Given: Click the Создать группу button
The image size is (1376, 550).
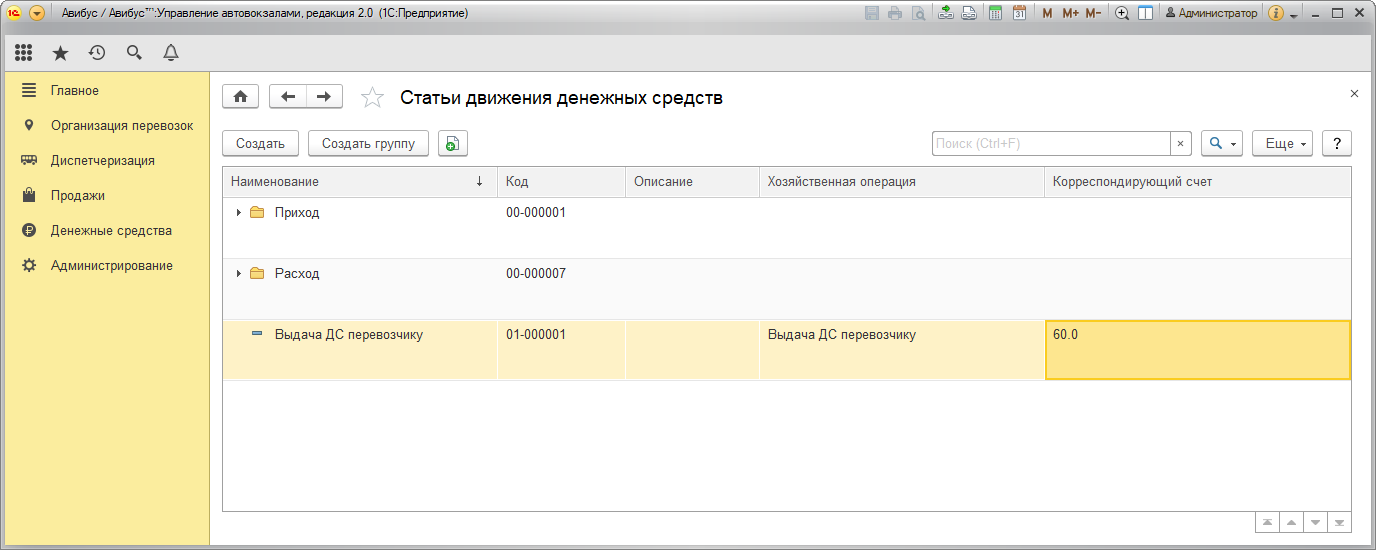Looking at the screenshot, I should pyautogui.click(x=368, y=144).
